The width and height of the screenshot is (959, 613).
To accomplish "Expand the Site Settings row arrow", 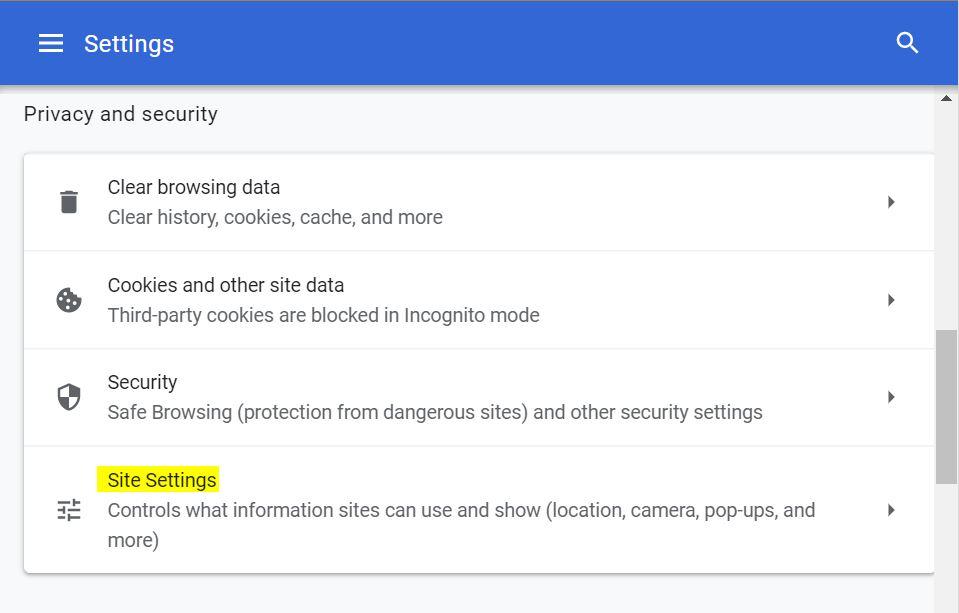I will click(891, 510).
